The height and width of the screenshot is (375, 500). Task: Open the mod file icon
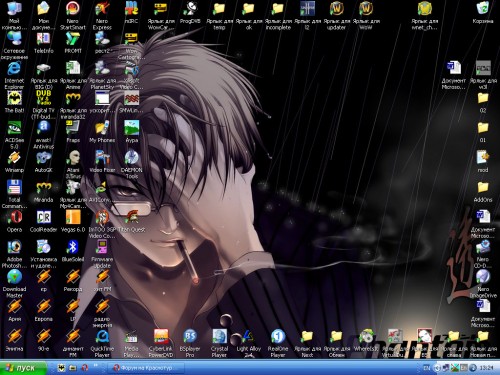tap(483, 158)
